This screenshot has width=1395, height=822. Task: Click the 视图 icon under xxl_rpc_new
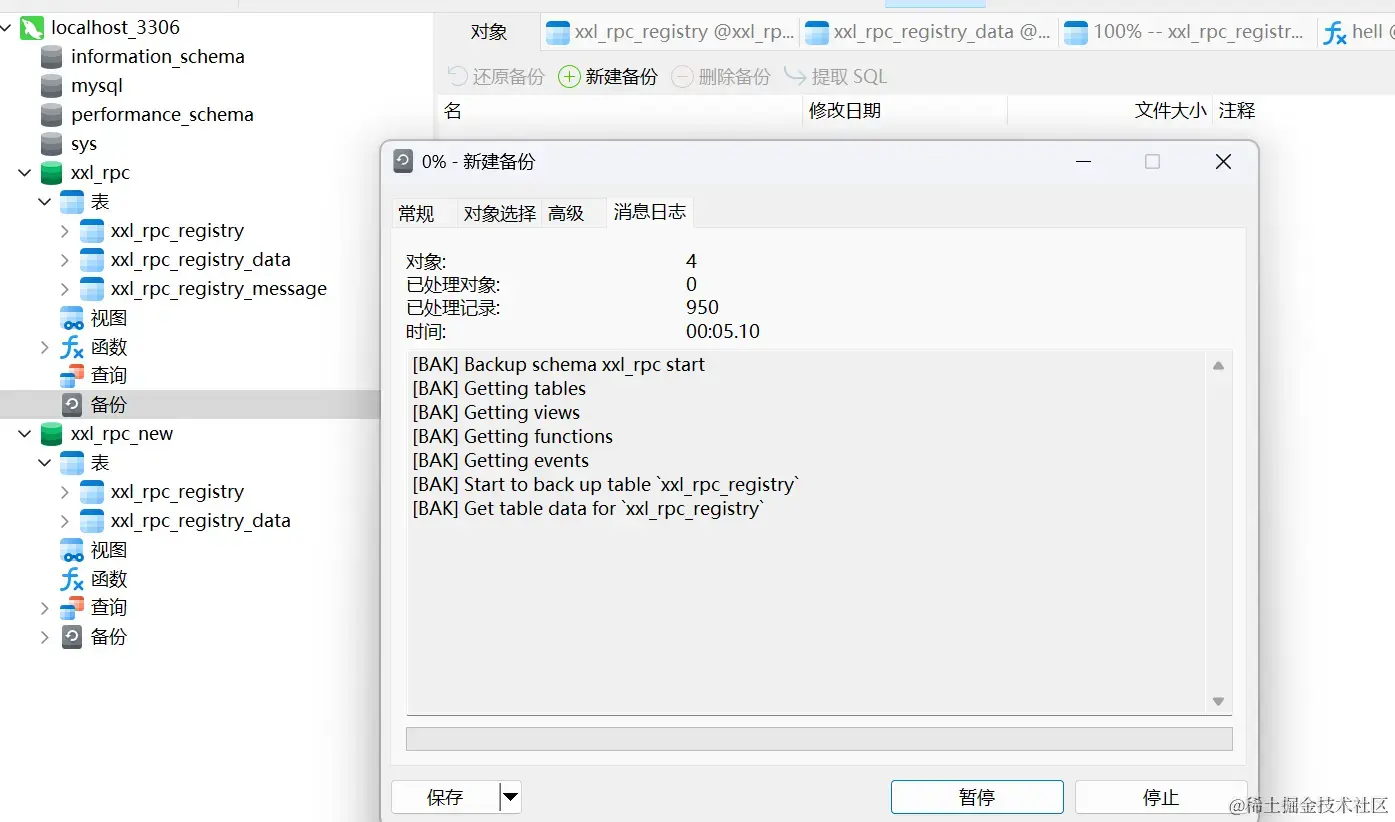72,550
